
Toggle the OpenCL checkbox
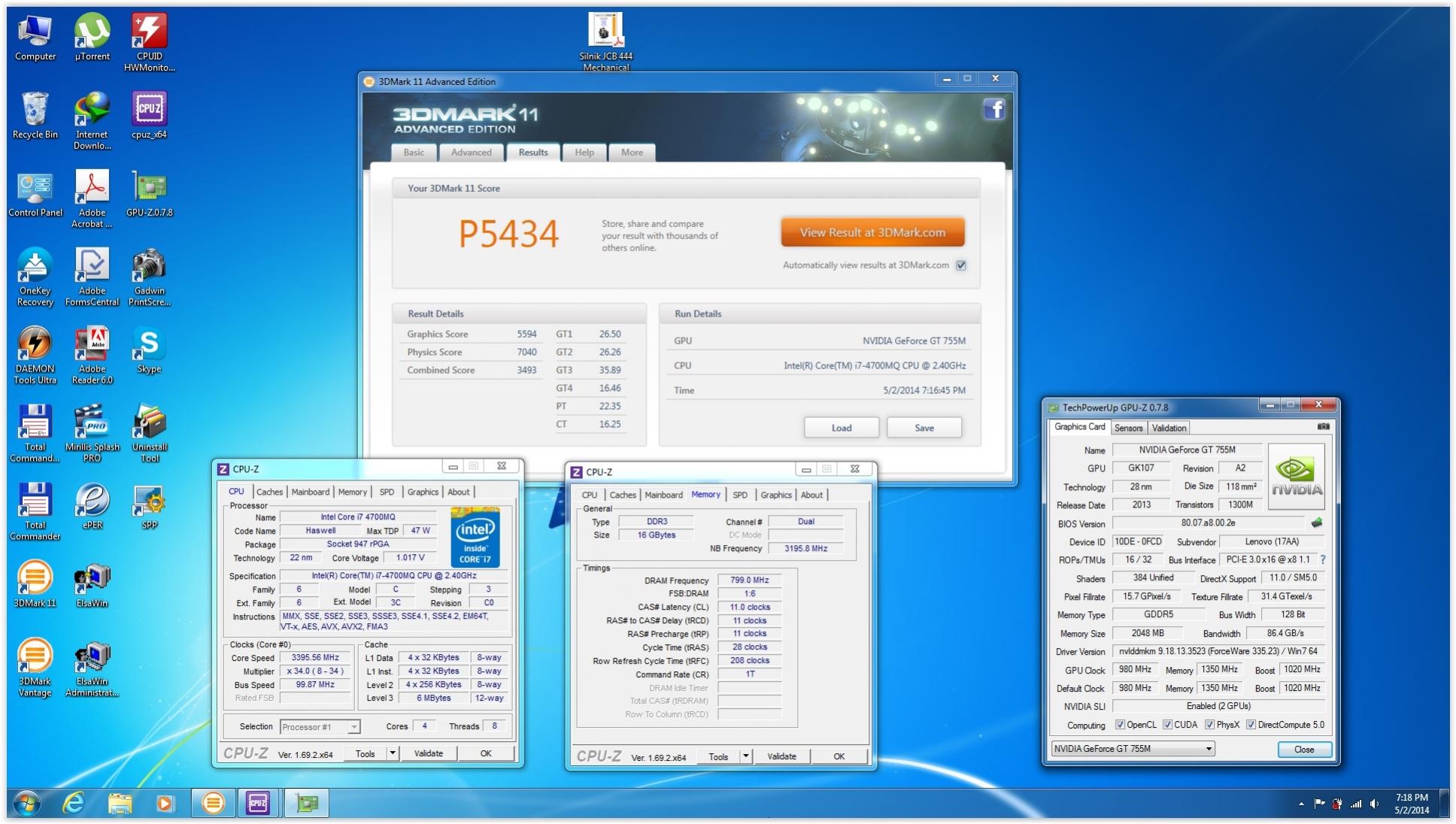tap(1120, 725)
